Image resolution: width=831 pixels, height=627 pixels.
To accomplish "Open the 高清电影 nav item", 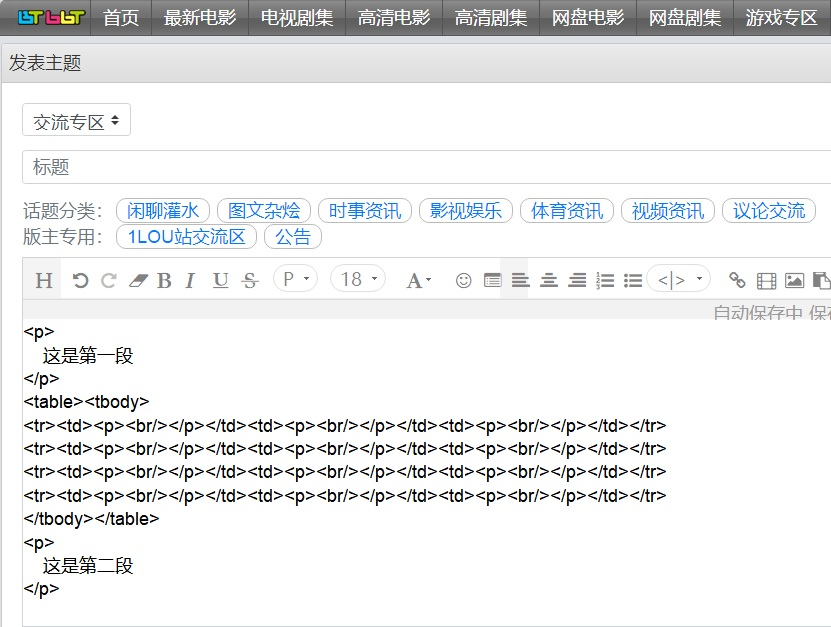I will (x=394, y=17).
